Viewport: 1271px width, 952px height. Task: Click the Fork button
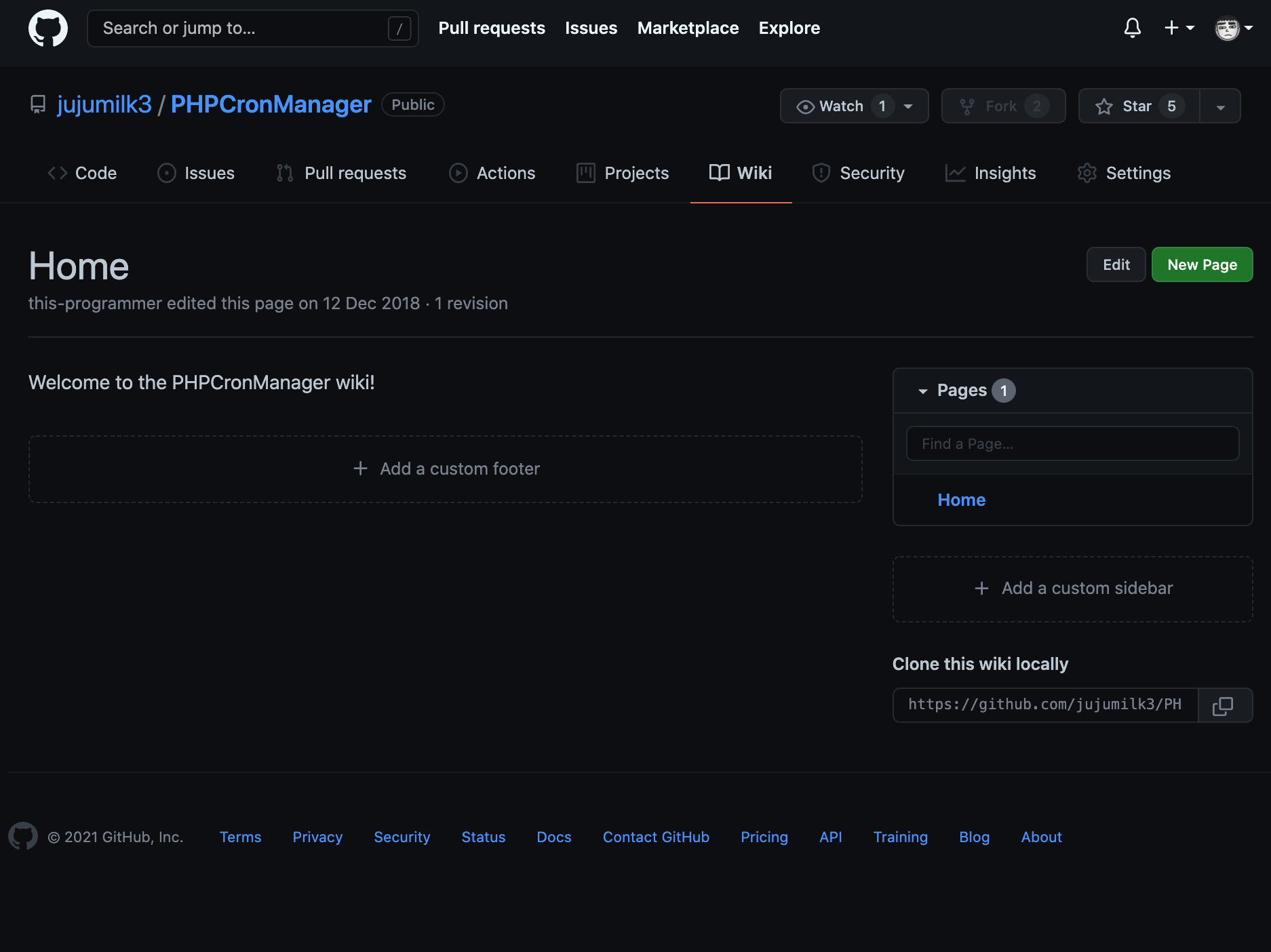coord(1003,106)
